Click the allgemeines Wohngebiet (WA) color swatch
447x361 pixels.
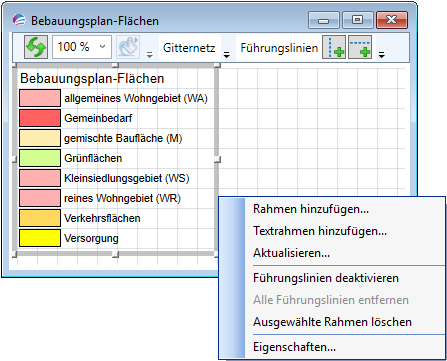tap(40, 98)
